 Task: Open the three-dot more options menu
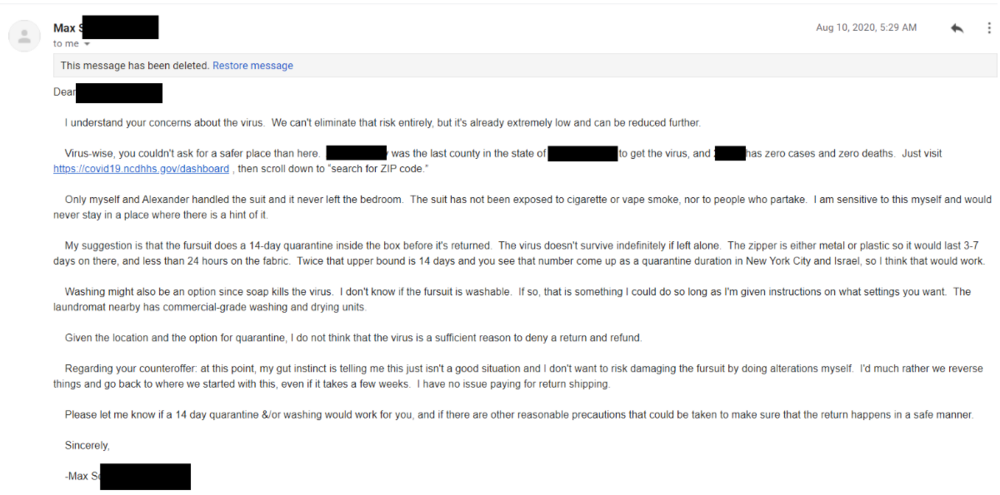click(x=989, y=28)
